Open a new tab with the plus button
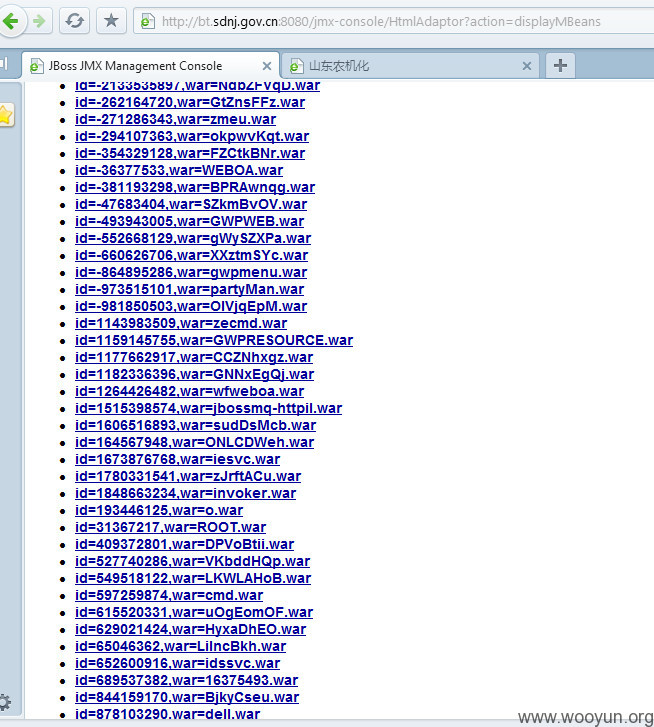 (x=560, y=65)
